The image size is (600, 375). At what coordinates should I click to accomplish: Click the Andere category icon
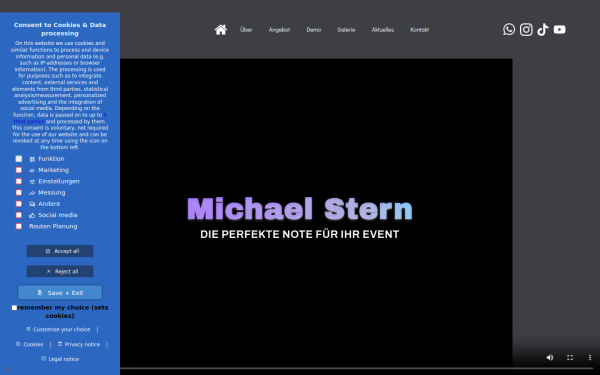coord(32,204)
